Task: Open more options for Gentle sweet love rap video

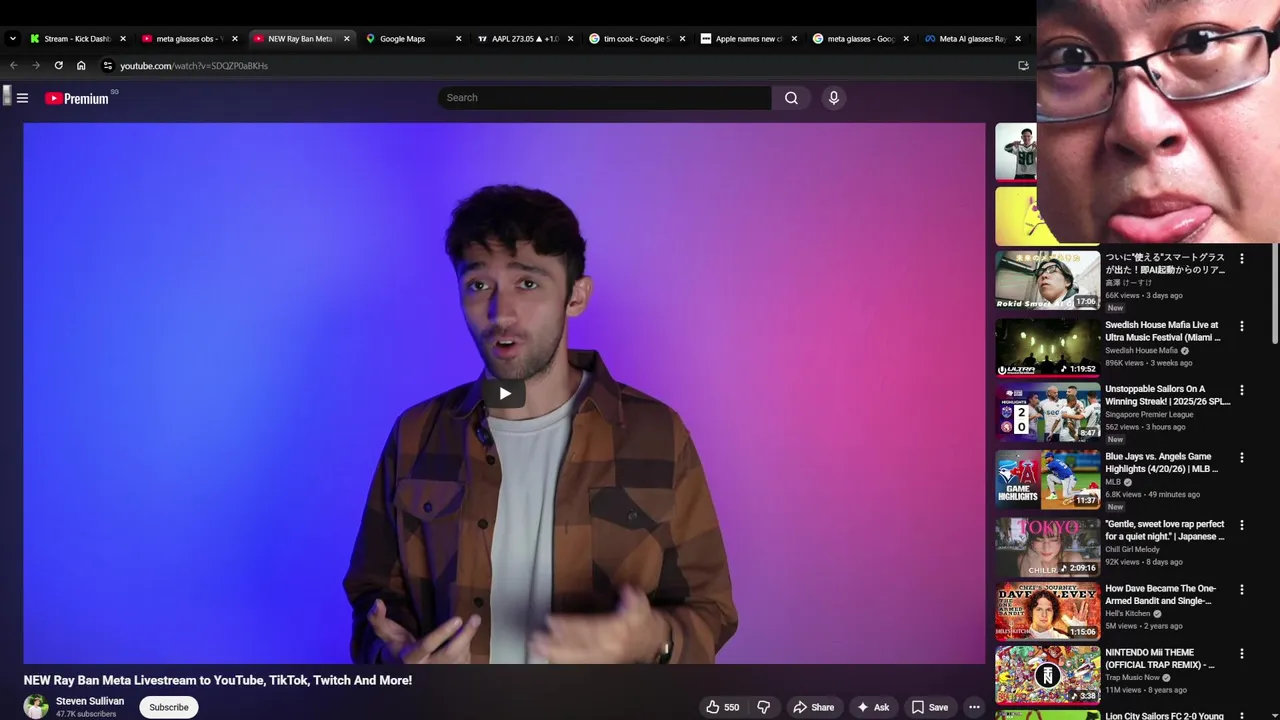Action: (1242, 525)
